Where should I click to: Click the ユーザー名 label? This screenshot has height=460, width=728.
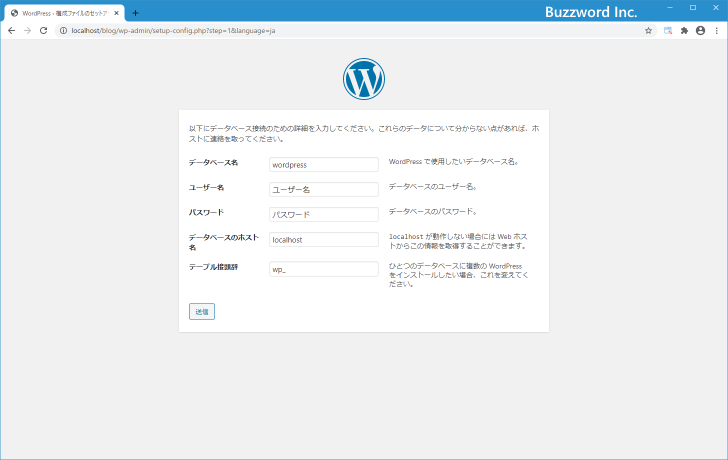(206, 188)
